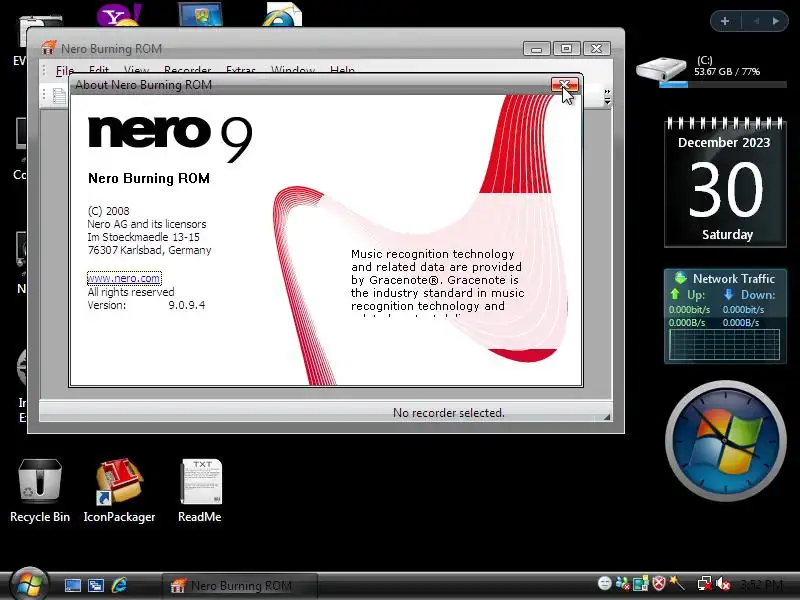The image size is (800, 600).
Task: Select the Recycle Bin desktop icon
Action: pos(40,491)
